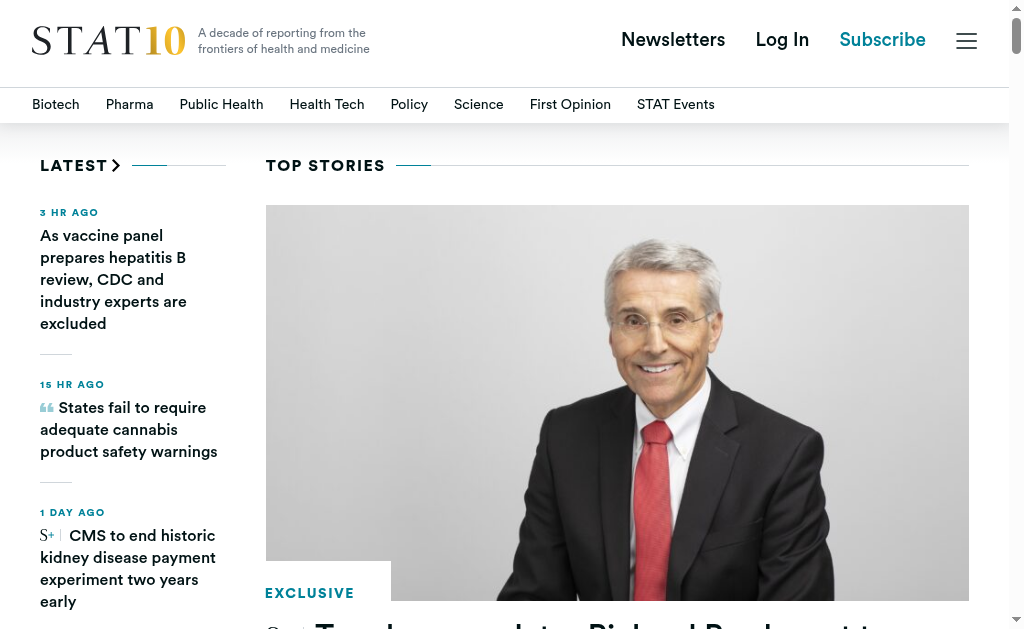Open the top story photo of man in suit

coord(617,402)
